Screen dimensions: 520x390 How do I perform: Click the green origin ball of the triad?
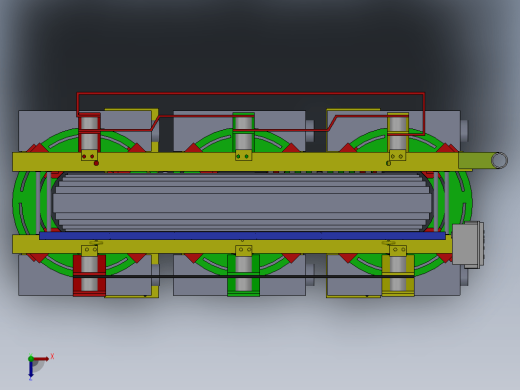coord(31,359)
